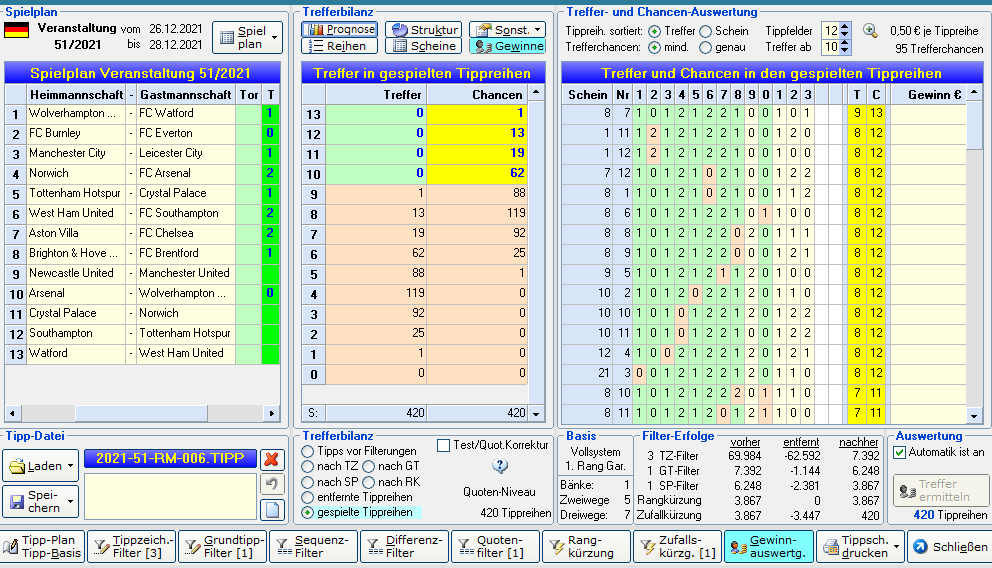The width and height of the screenshot is (992, 568).
Task: Open the Differenz-Filter
Action: click(x=405, y=546)
